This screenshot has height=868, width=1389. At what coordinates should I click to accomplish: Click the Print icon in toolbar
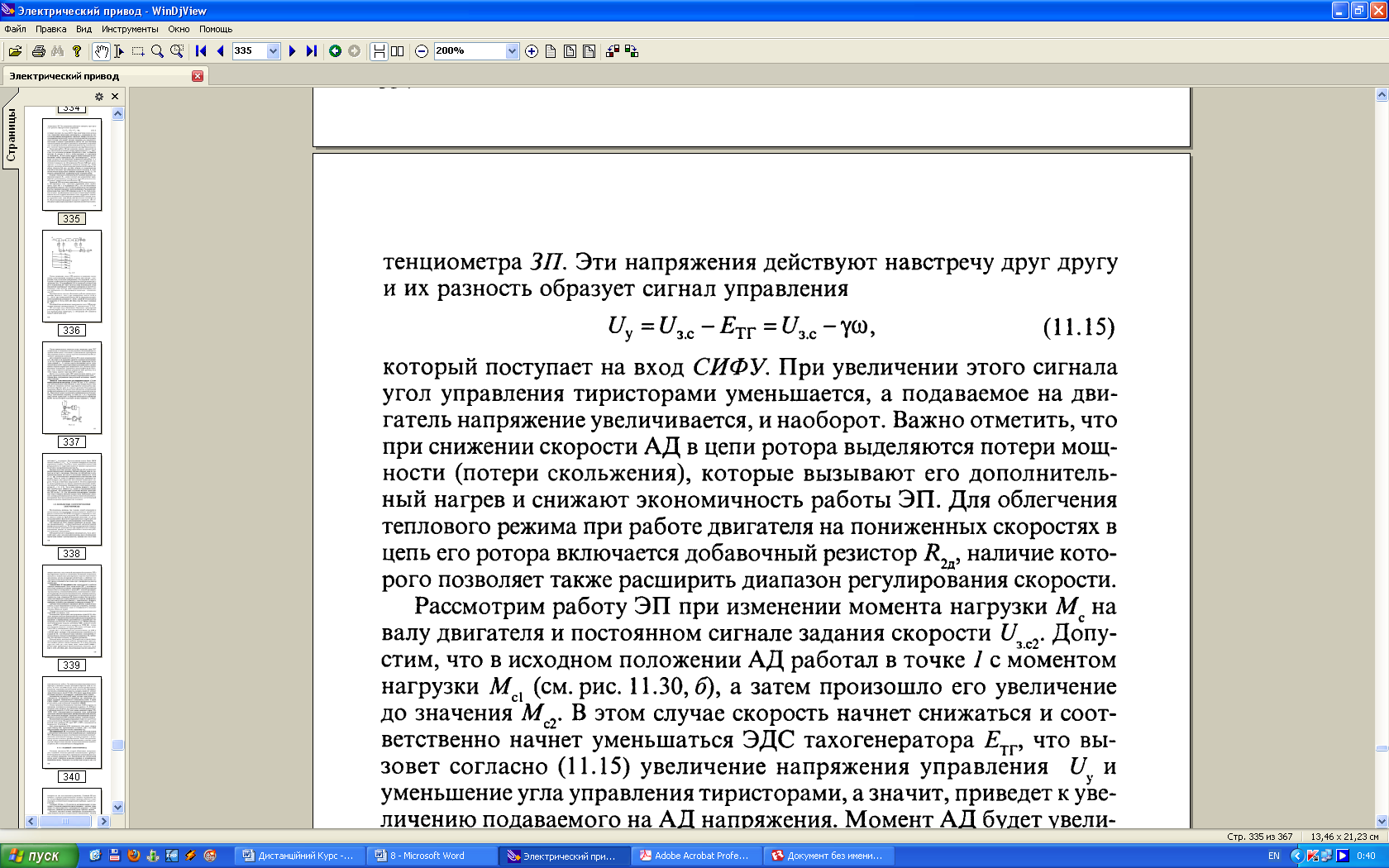coord(38,51)
